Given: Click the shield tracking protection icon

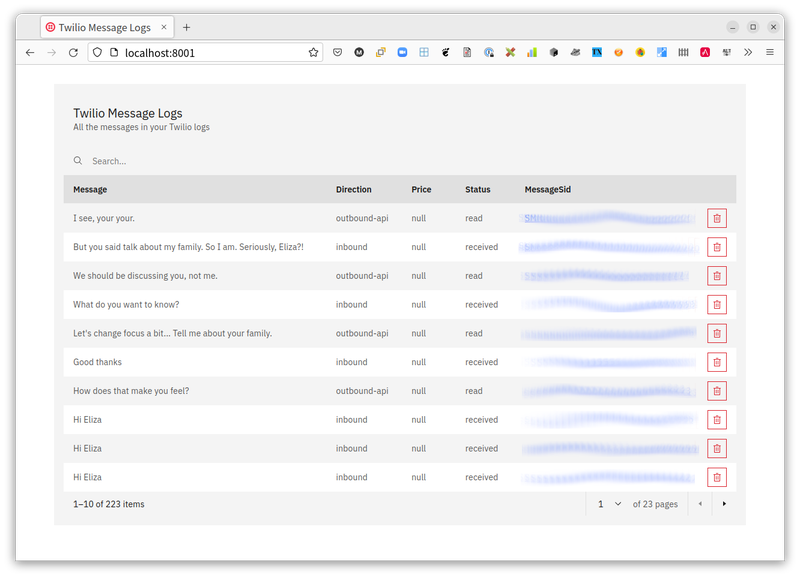Looking at the screenshot, I should click(97, 53).
